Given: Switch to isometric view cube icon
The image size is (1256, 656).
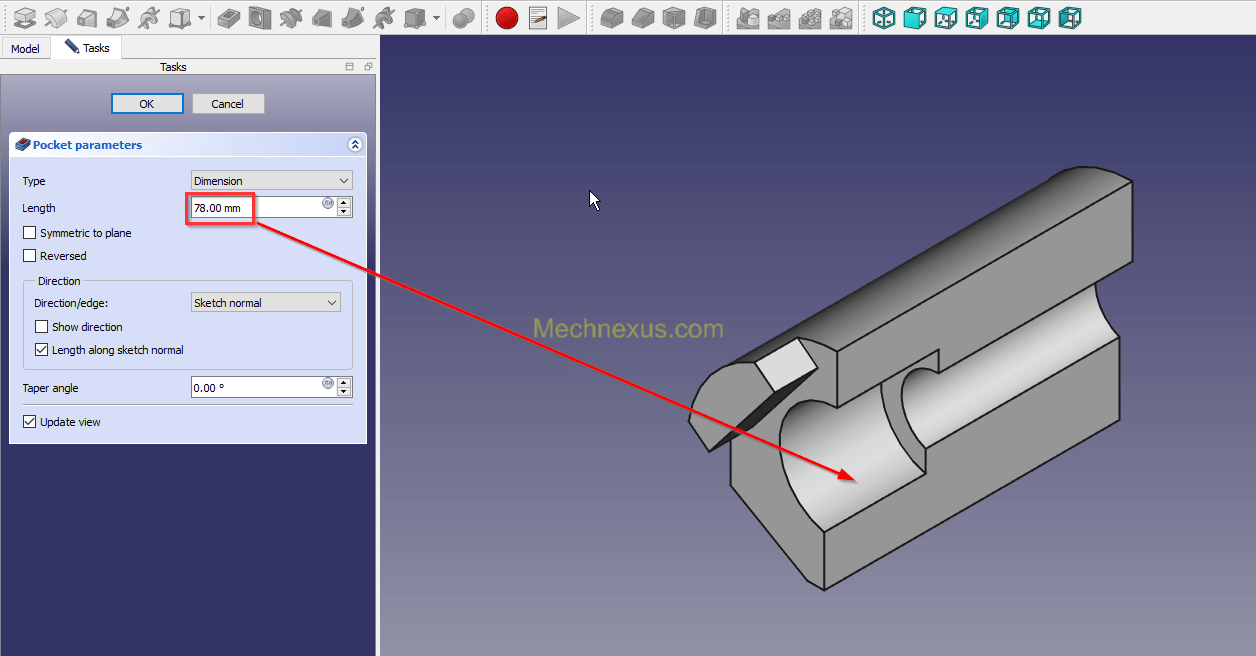Looking at the screenshot, I should click(884, 17).
